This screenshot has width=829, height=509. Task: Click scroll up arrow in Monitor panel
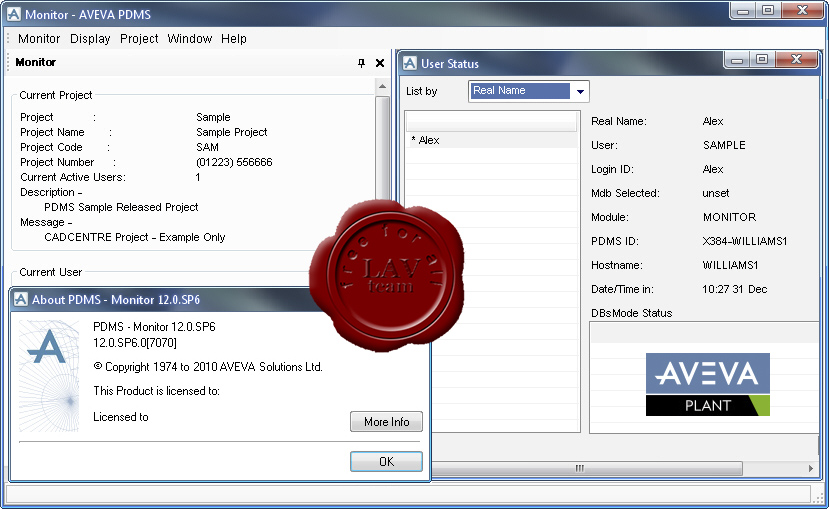(382, 86)
